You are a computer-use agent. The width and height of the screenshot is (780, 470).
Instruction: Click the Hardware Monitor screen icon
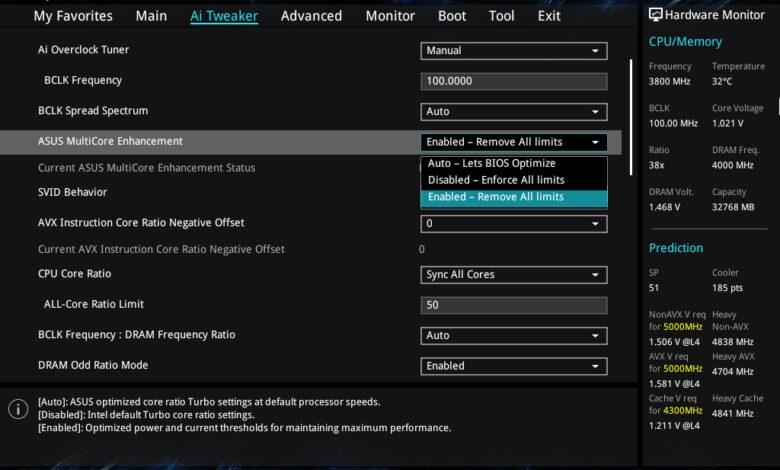pyautogui.click(x=656, y=15)
